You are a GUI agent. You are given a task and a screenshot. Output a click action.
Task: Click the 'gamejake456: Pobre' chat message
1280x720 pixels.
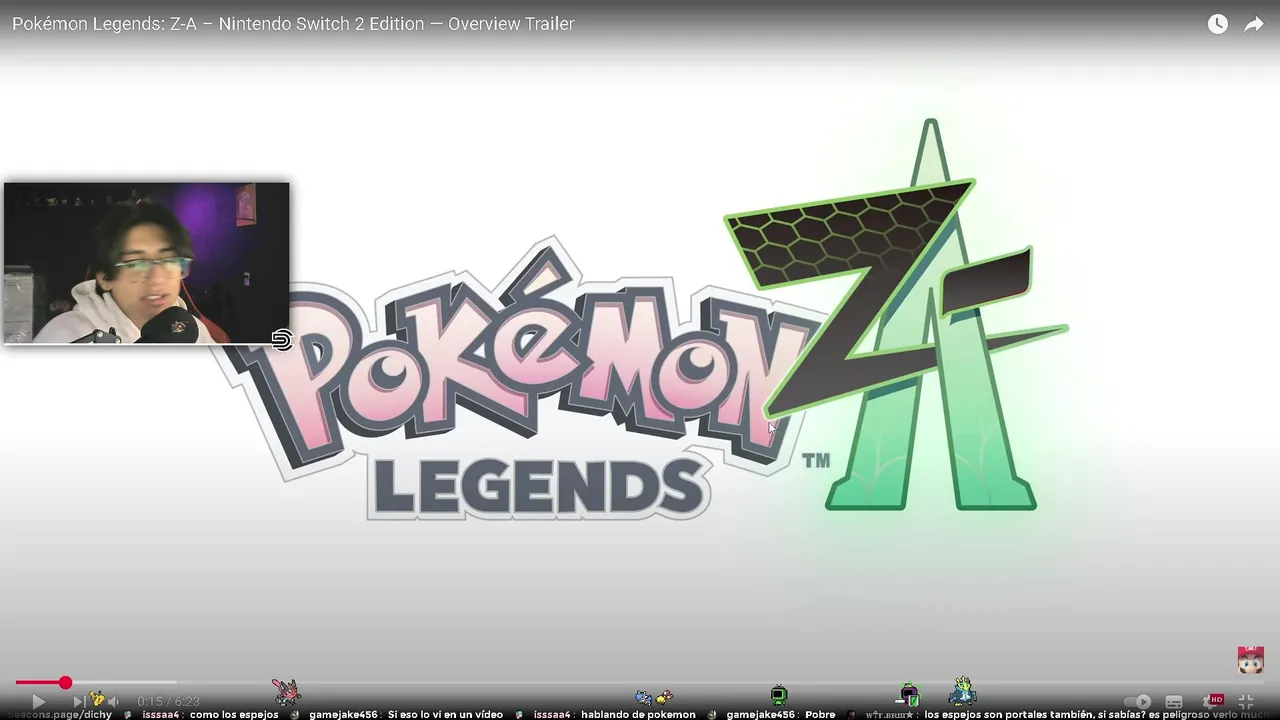coord(781,714)
